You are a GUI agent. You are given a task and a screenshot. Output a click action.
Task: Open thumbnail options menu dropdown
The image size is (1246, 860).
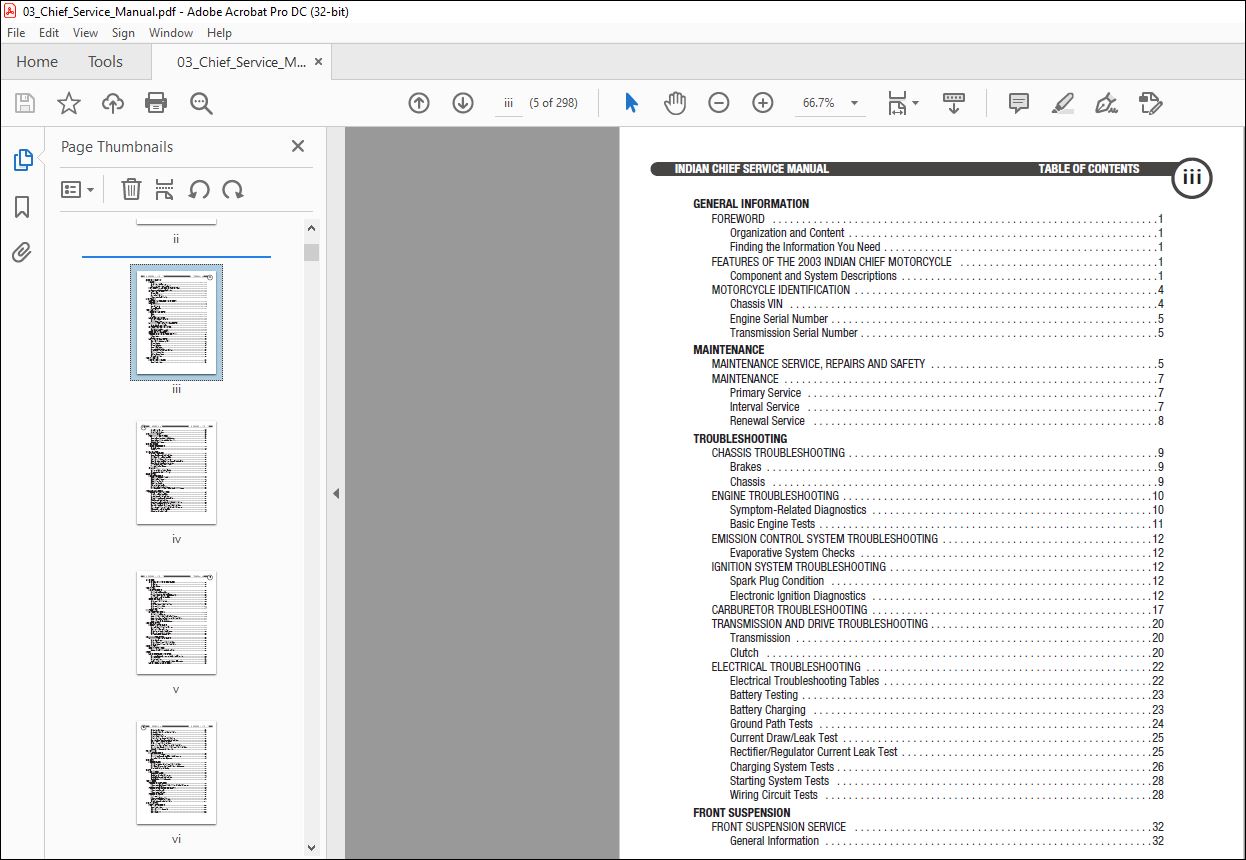pos(78,189)
